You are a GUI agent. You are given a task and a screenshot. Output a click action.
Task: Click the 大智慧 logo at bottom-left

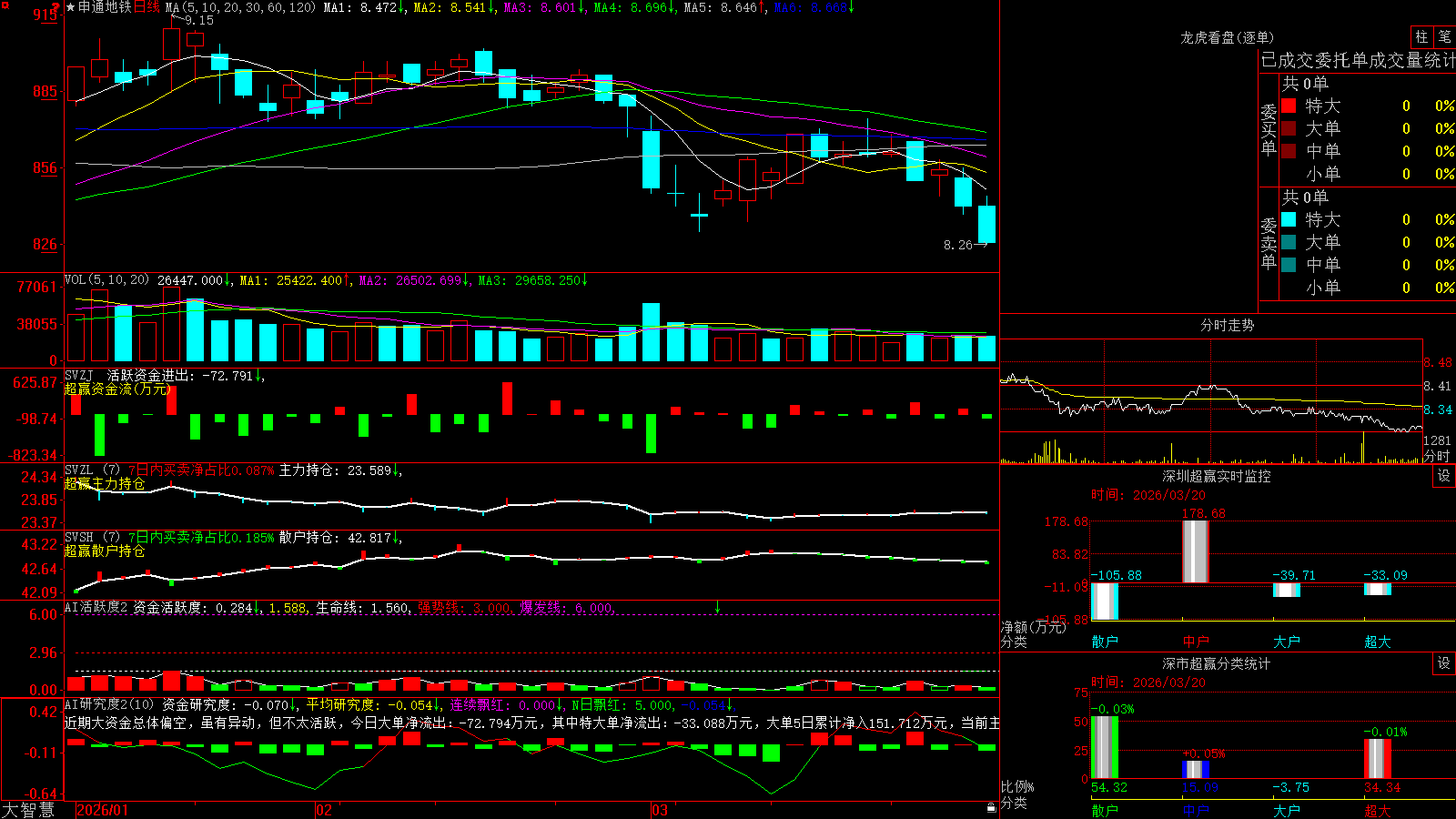[x=28, y=810]
